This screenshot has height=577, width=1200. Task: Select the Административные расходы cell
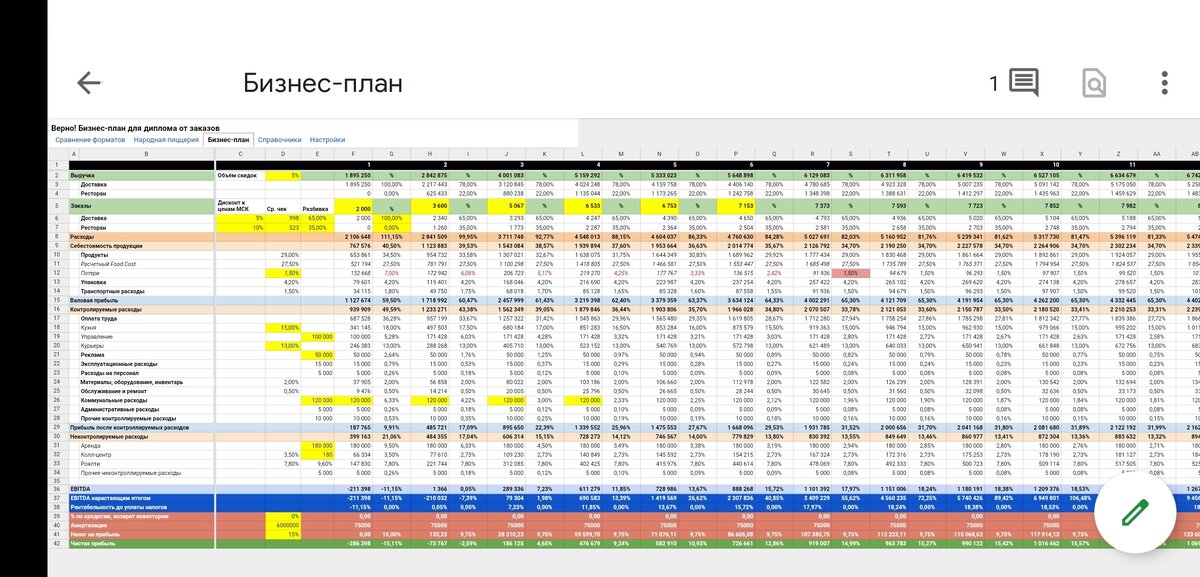coord(120,408)
